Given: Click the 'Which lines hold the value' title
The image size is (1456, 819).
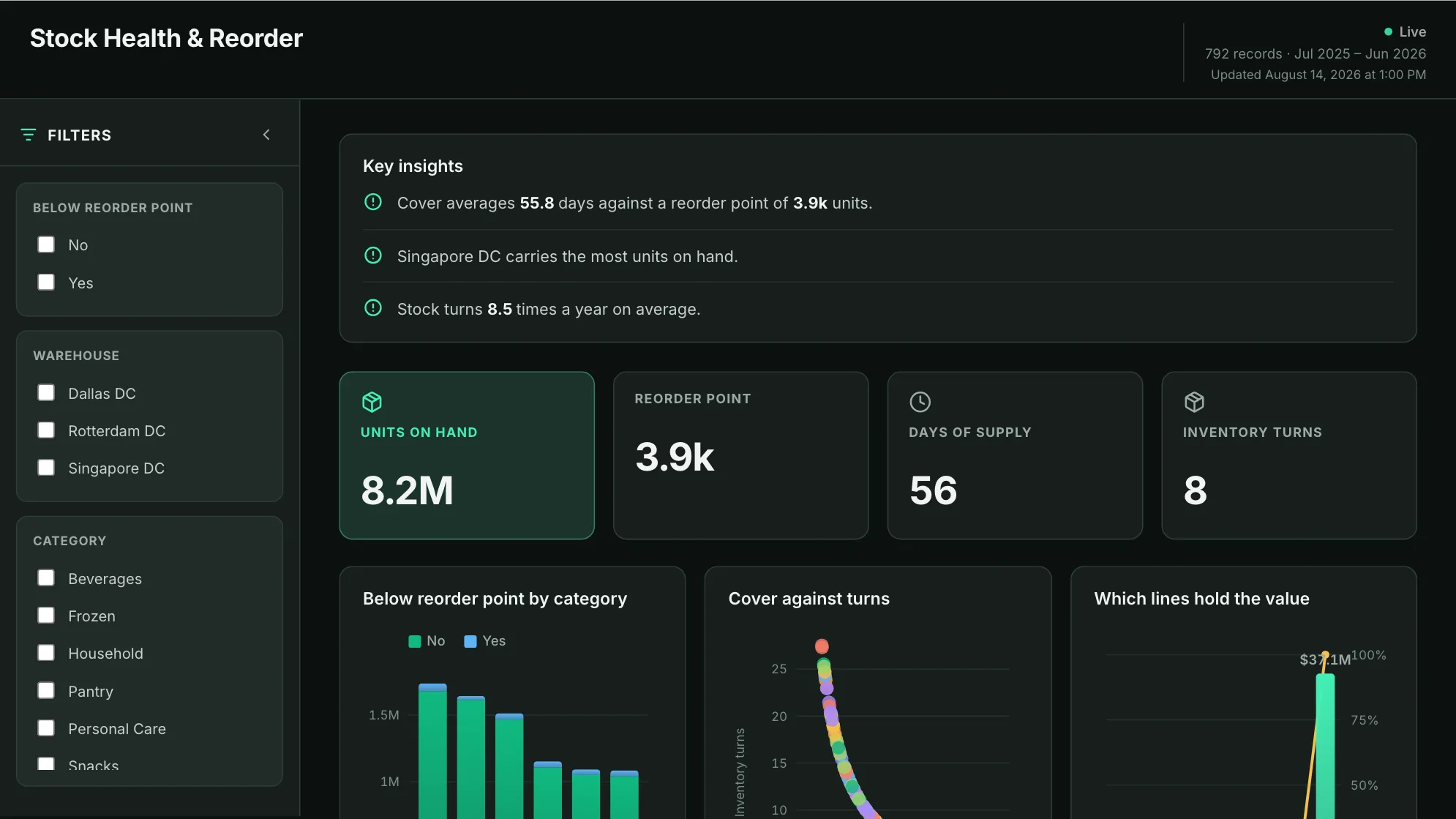Looking at the screenshot, I should 1201,599.
